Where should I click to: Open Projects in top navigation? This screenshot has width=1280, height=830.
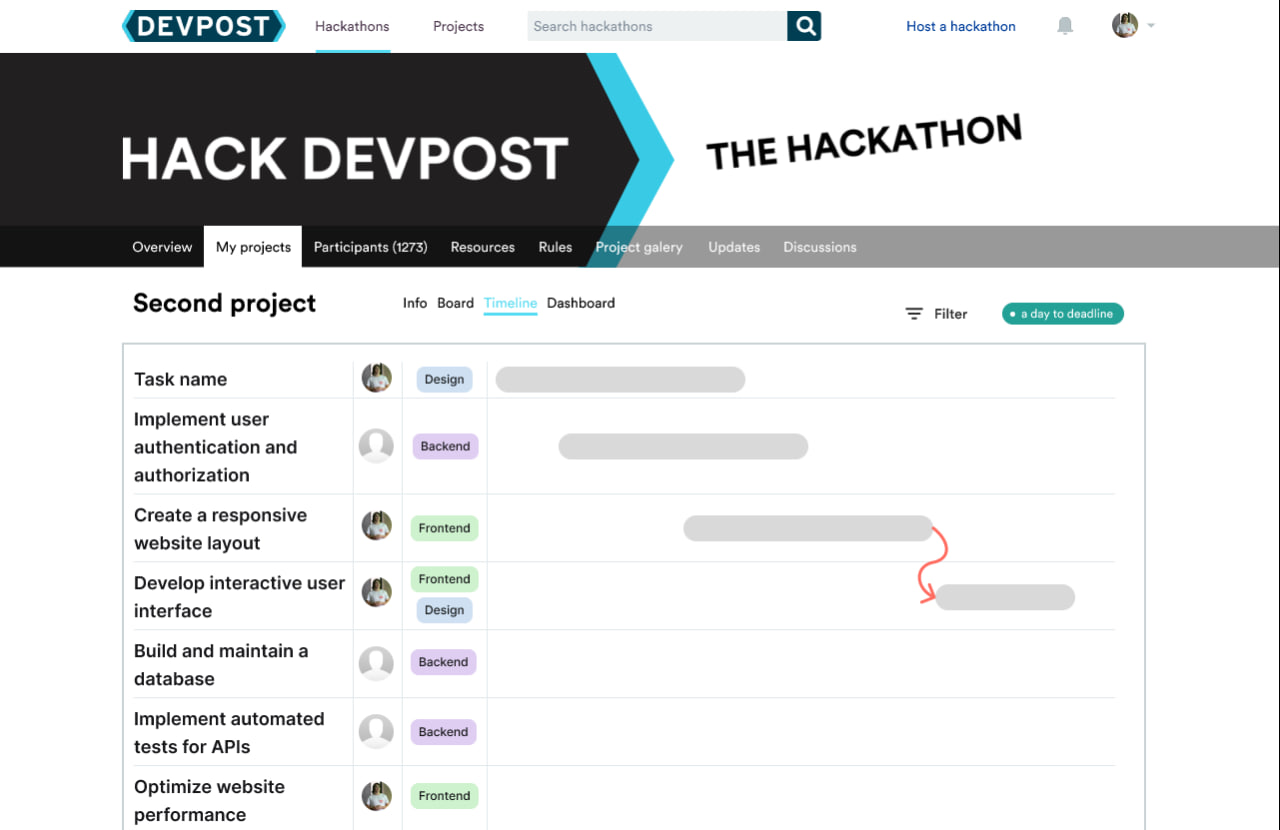pos(458,26)
